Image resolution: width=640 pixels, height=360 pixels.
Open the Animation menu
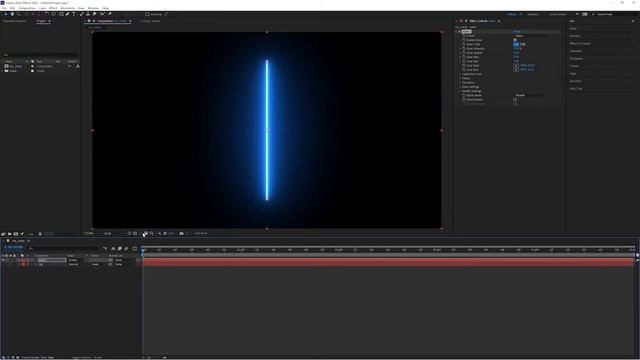pyautogui.click(x=68, y=8)
